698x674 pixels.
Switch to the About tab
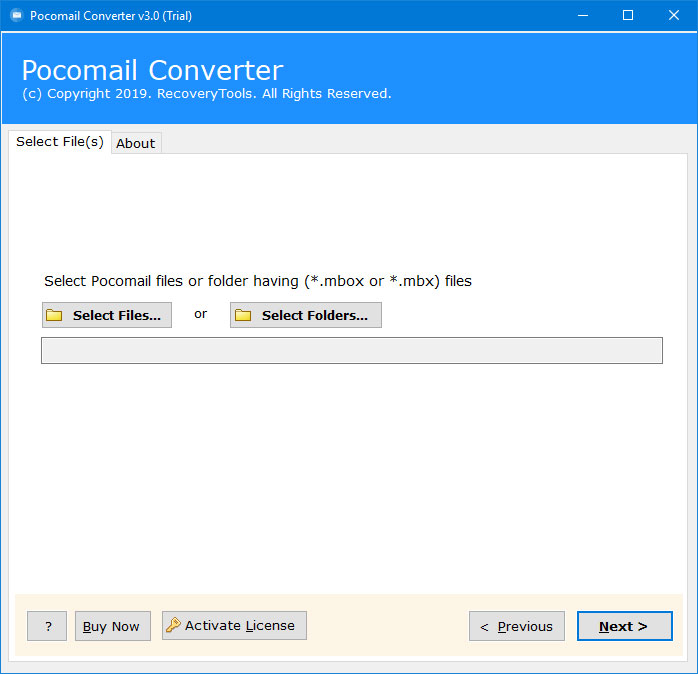tap(136, 143)
